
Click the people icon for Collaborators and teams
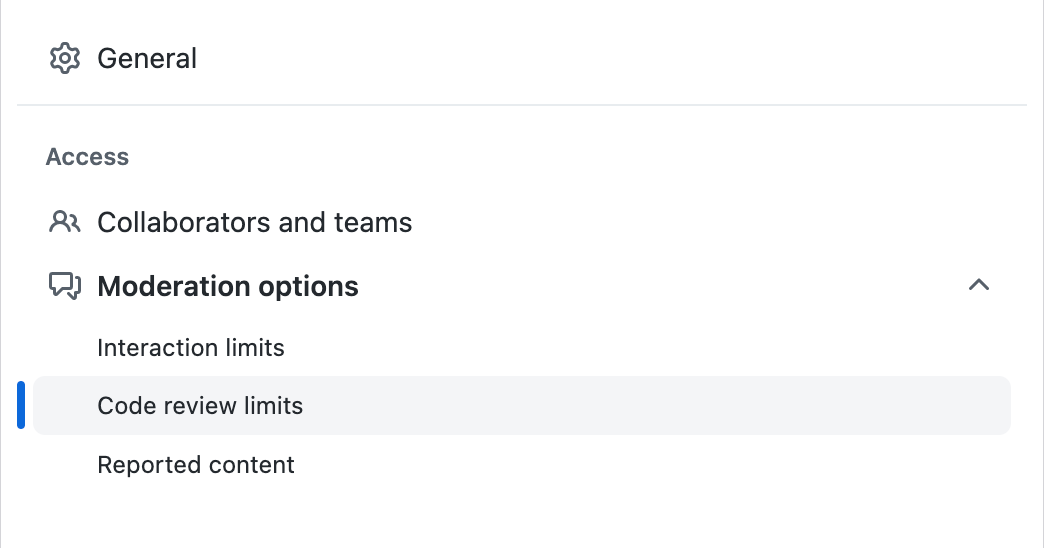coord(64,222)
